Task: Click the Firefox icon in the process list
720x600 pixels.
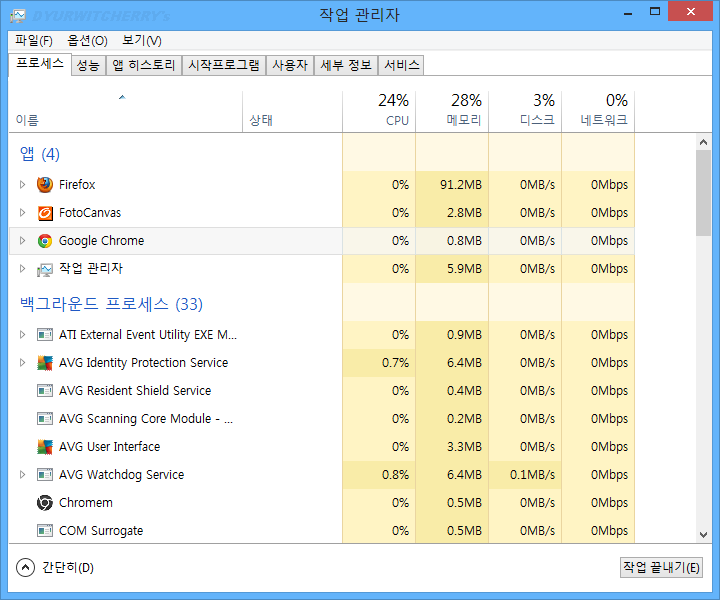Action: coord(44,185)
